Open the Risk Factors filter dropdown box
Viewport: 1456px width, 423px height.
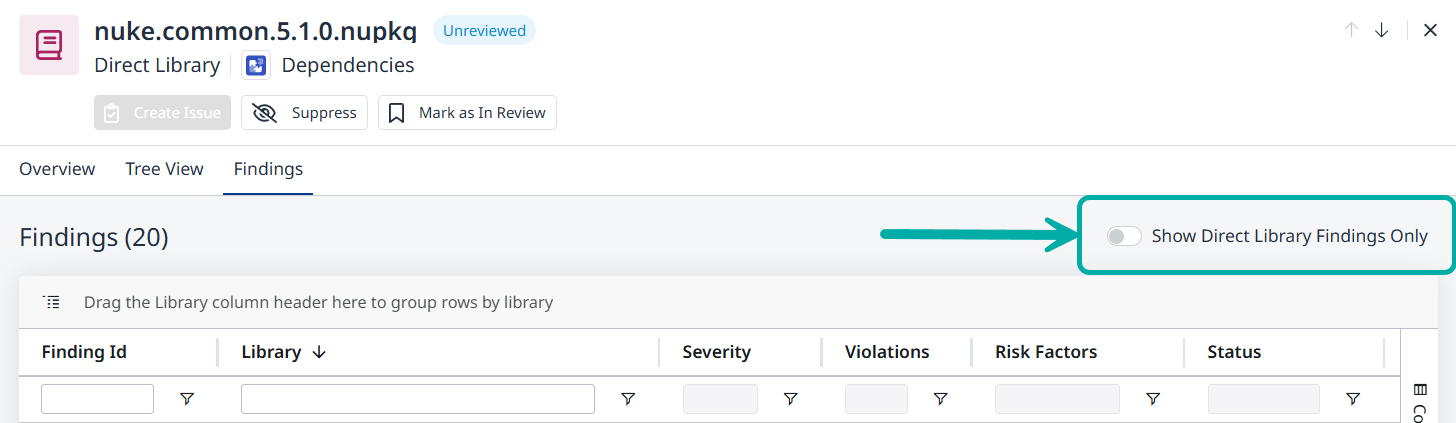coord(1057,399)
